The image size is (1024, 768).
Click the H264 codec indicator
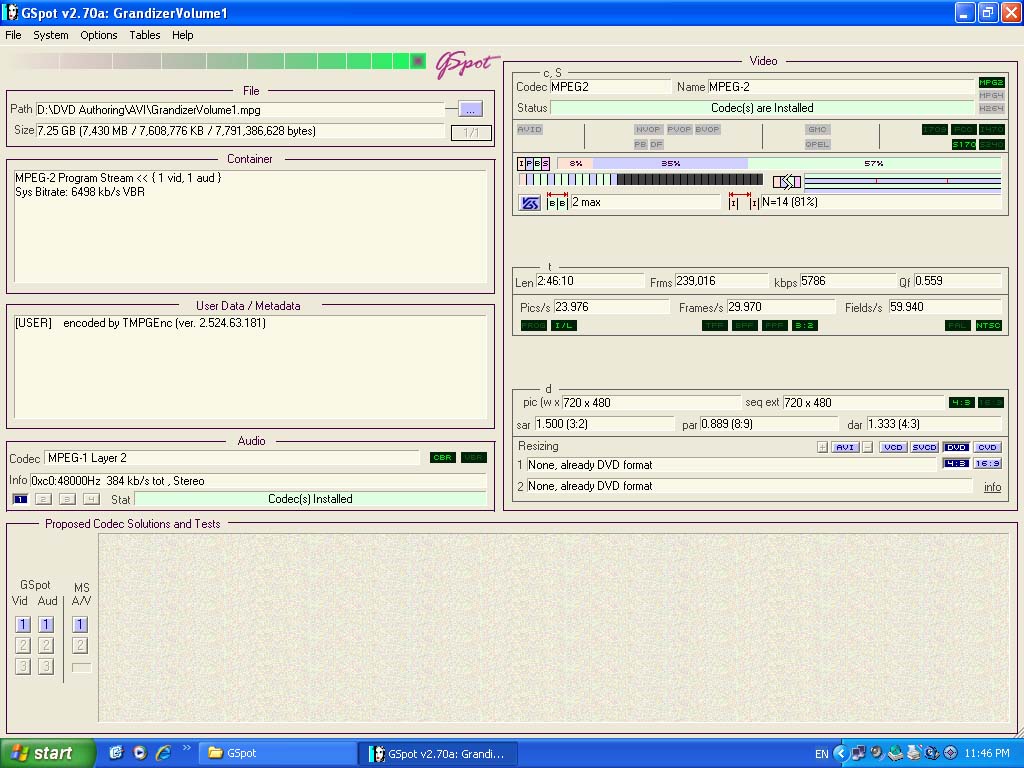point(991,108)
